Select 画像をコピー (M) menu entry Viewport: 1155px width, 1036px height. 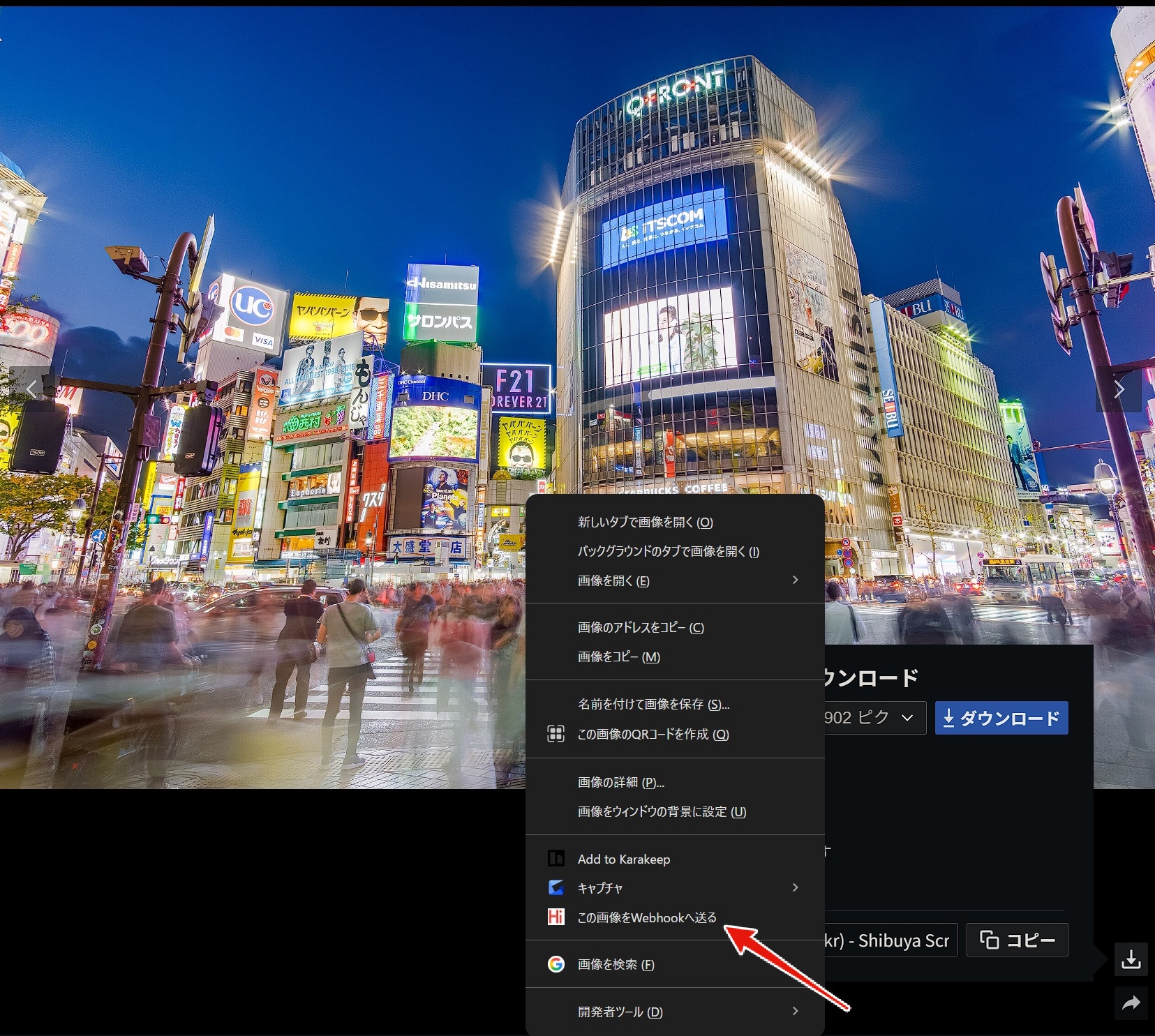click(675, 656)
